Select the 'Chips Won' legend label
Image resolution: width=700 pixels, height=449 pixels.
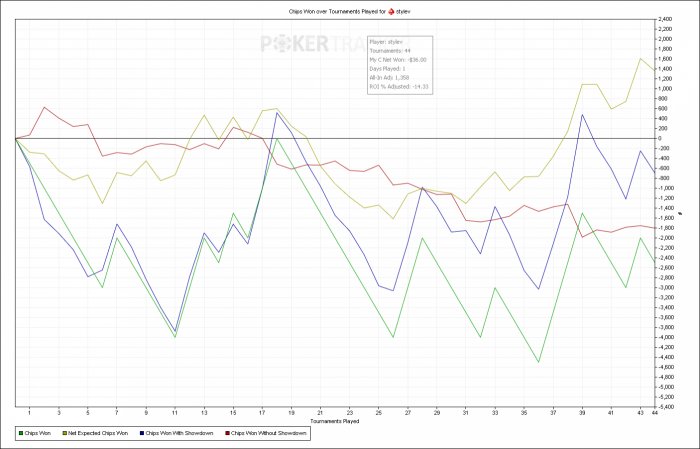tap(38, 433)
